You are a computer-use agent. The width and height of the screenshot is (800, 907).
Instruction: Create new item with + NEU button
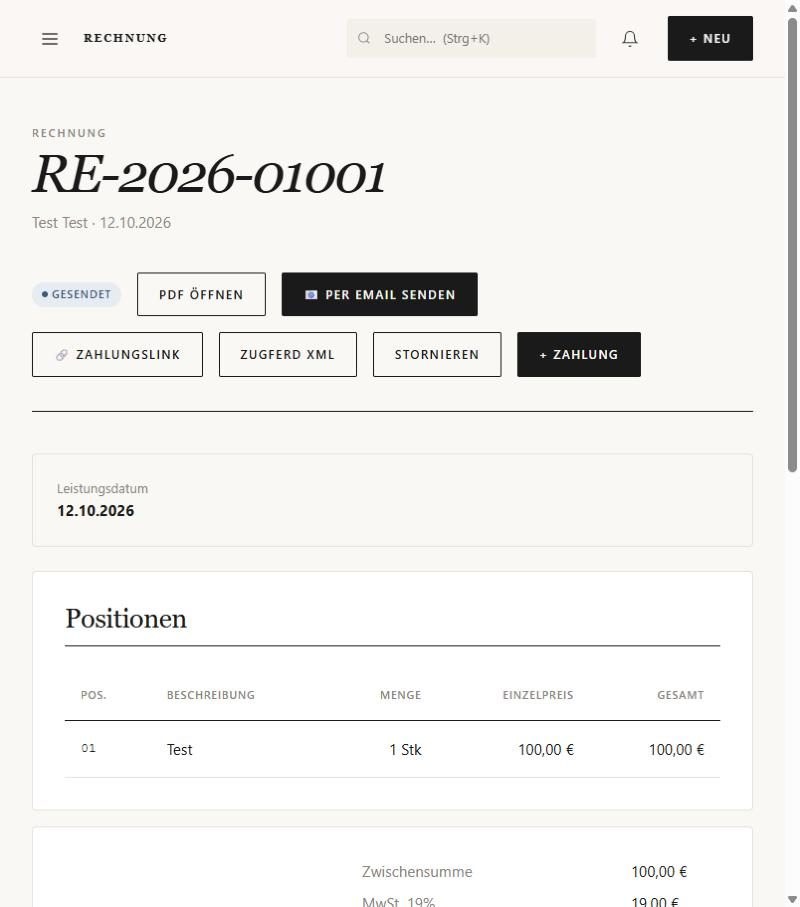(710, 38)
